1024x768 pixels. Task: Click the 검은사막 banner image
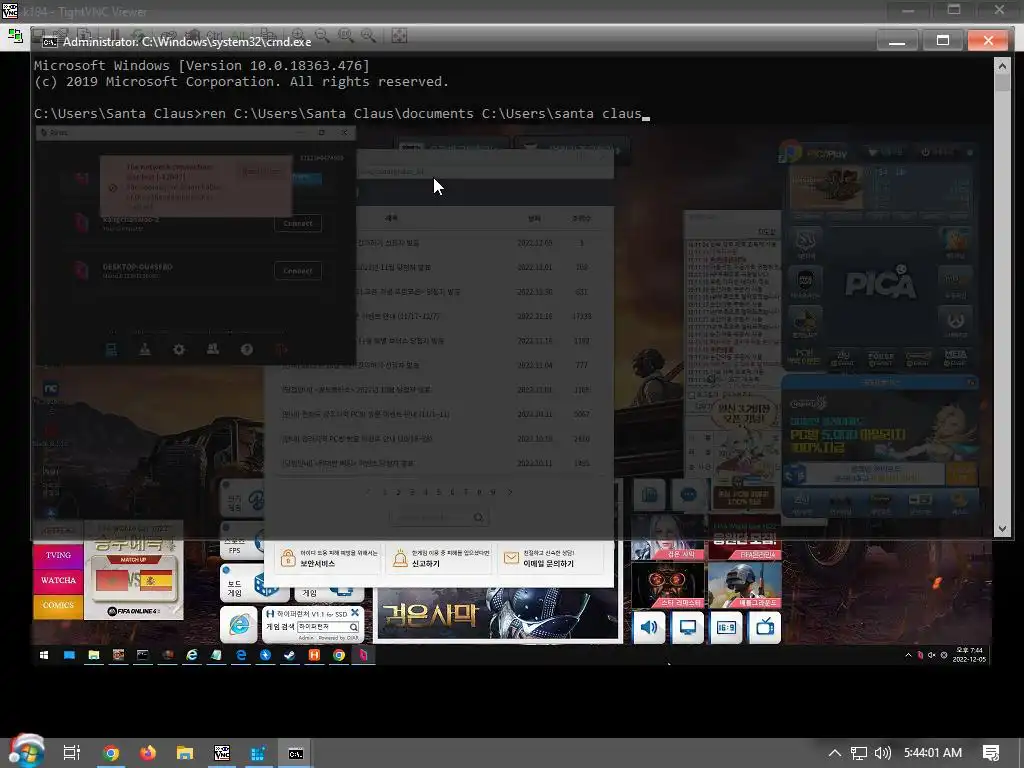click(497, 613)
